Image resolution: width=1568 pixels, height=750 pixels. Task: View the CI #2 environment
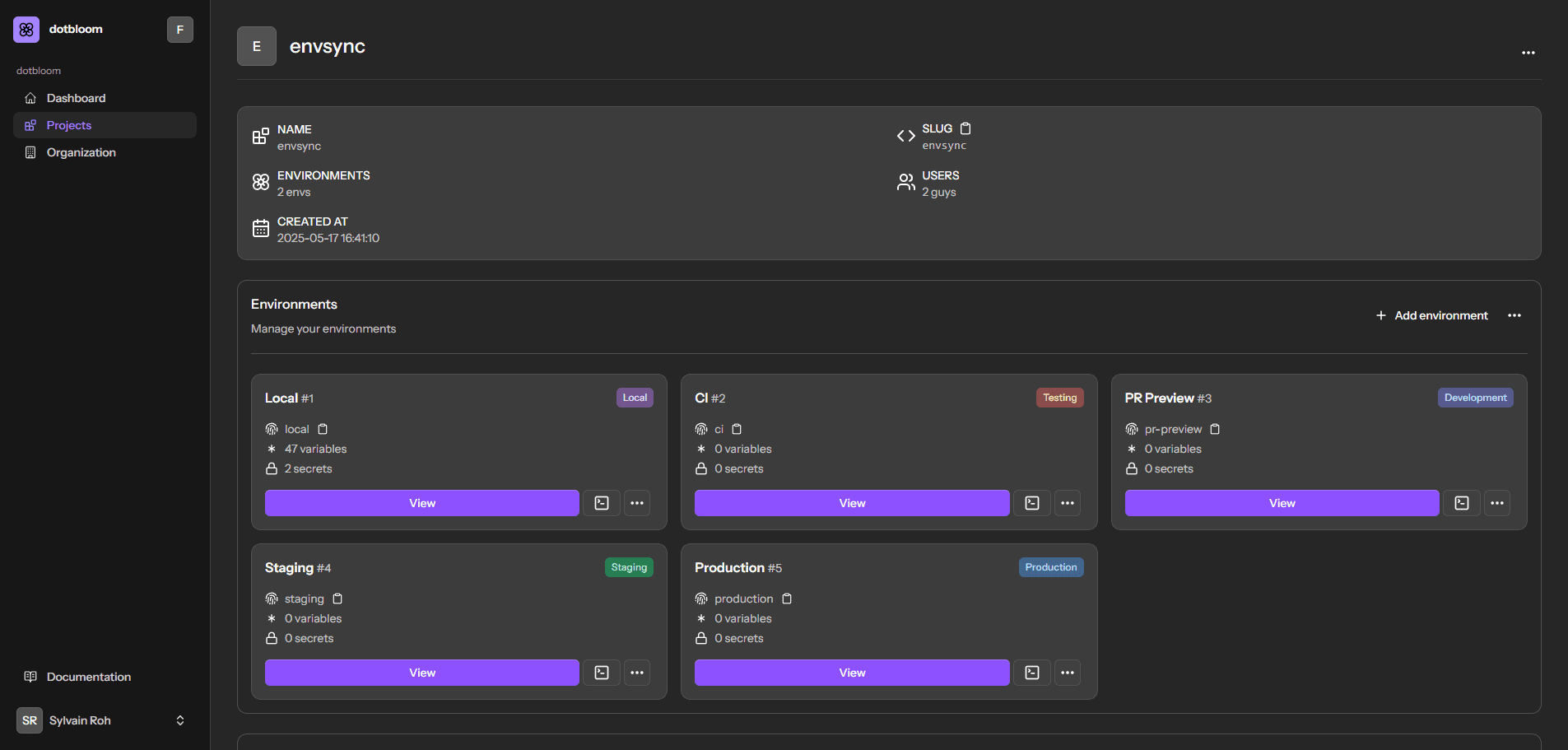coord(852,503)
